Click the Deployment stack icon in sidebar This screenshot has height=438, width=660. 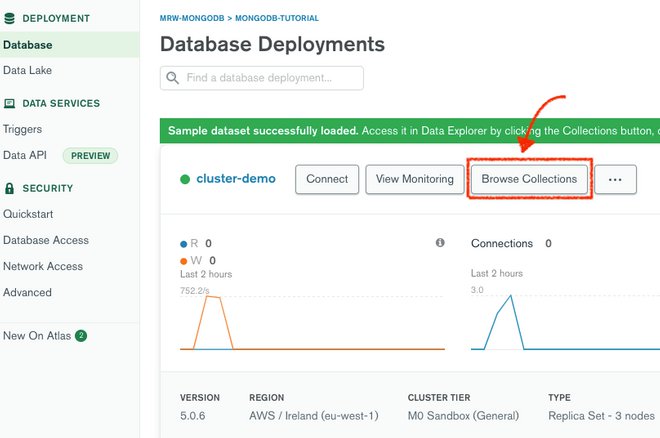[11, 18]
